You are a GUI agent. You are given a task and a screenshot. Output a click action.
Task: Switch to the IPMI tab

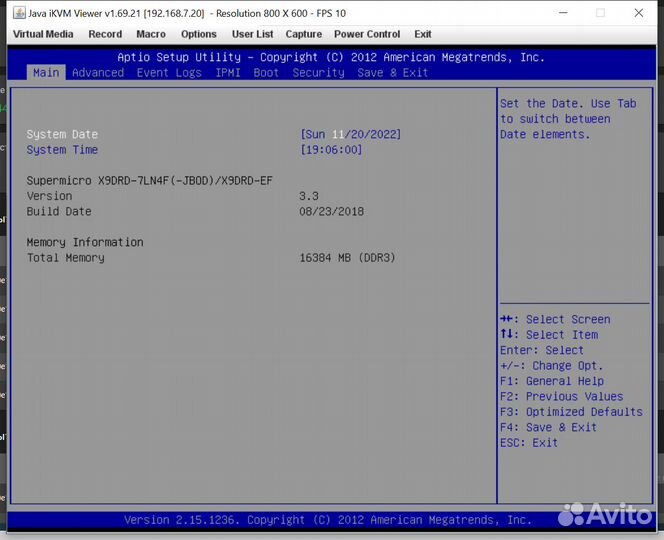tap(228, 72)
